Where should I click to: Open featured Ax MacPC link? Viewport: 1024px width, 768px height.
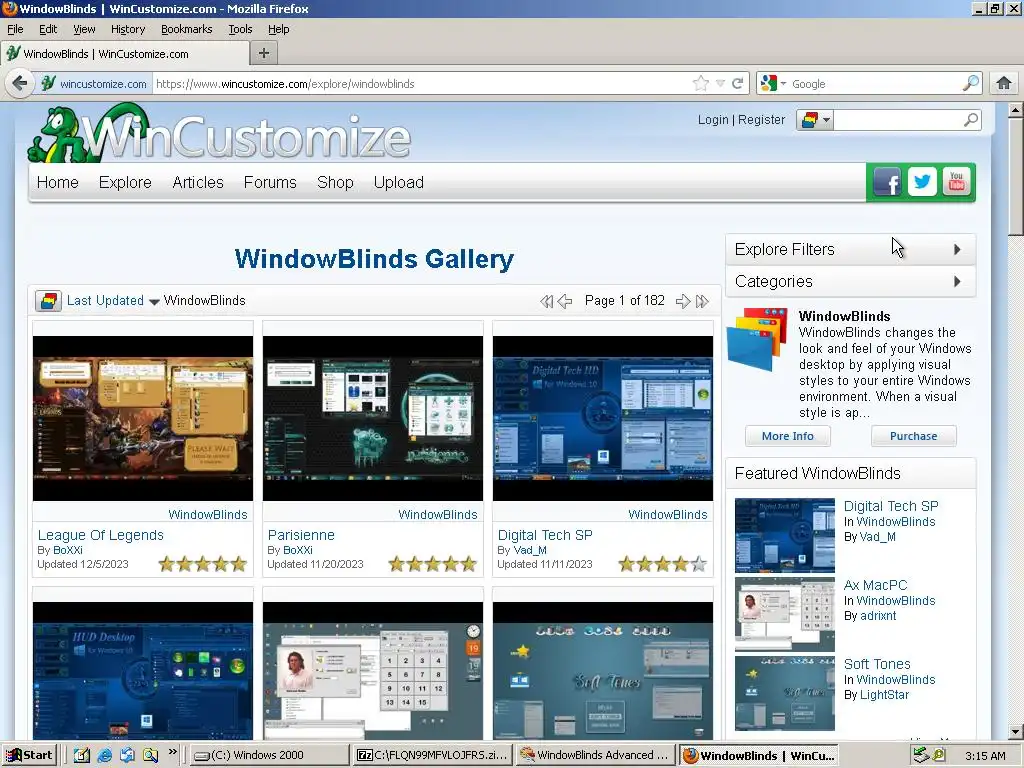point(875,585)
